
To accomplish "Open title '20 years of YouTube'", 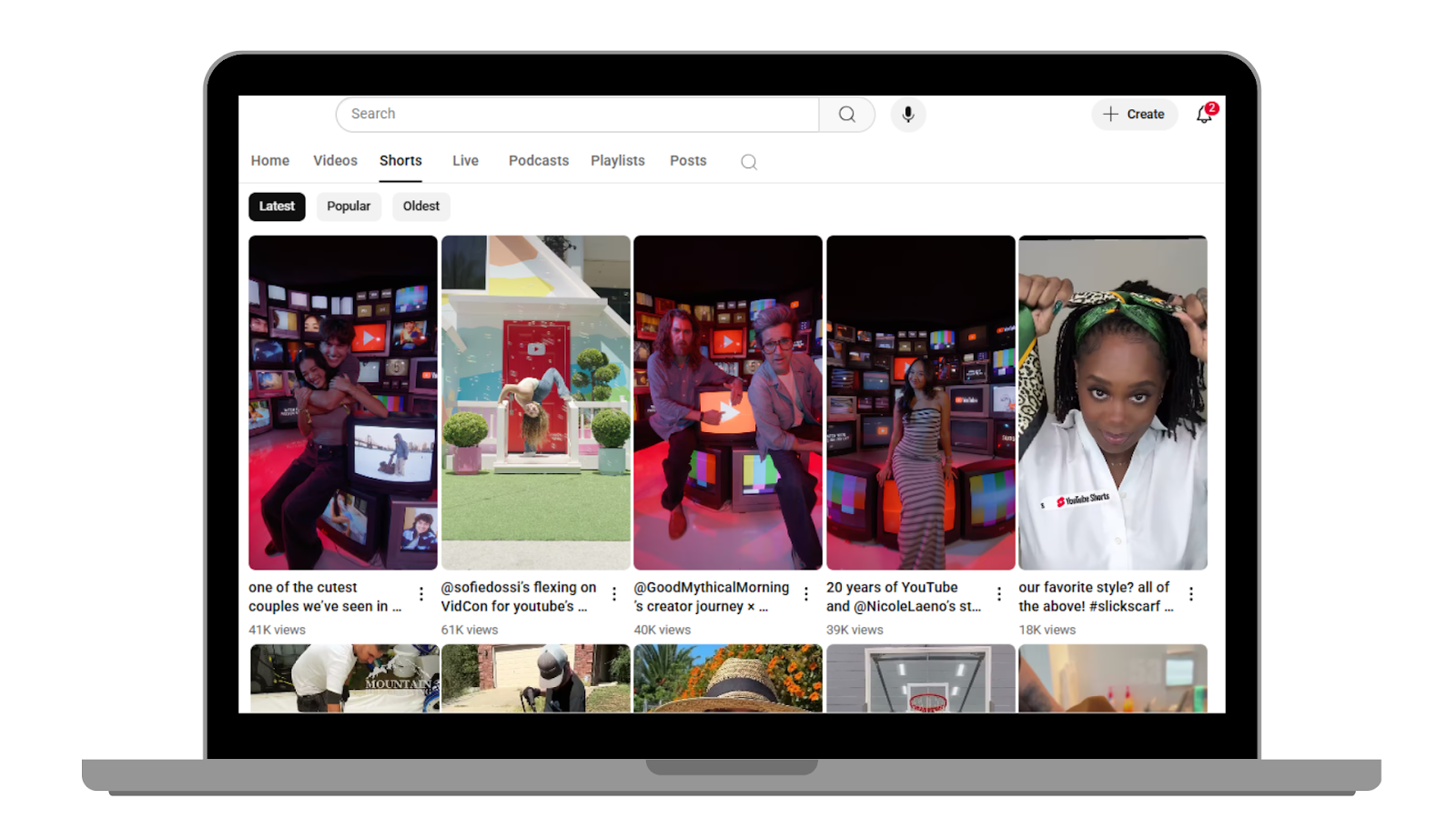I will (904, 597).
